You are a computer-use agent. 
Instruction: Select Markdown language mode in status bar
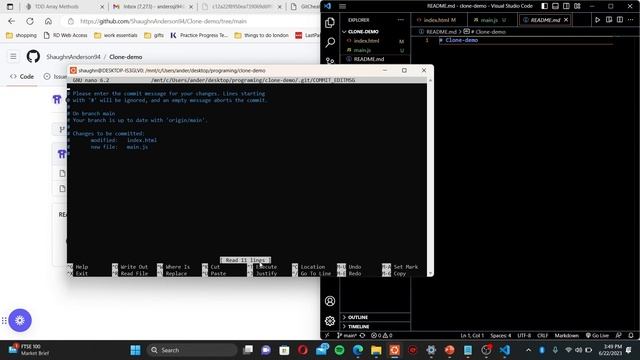(x=567, y=336)
